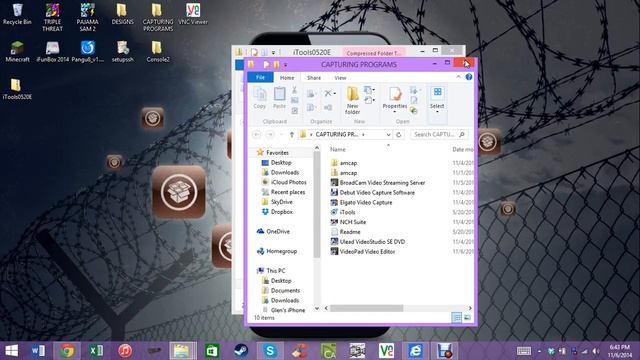Open Word from the taskbar

click(x=38, y=351)
